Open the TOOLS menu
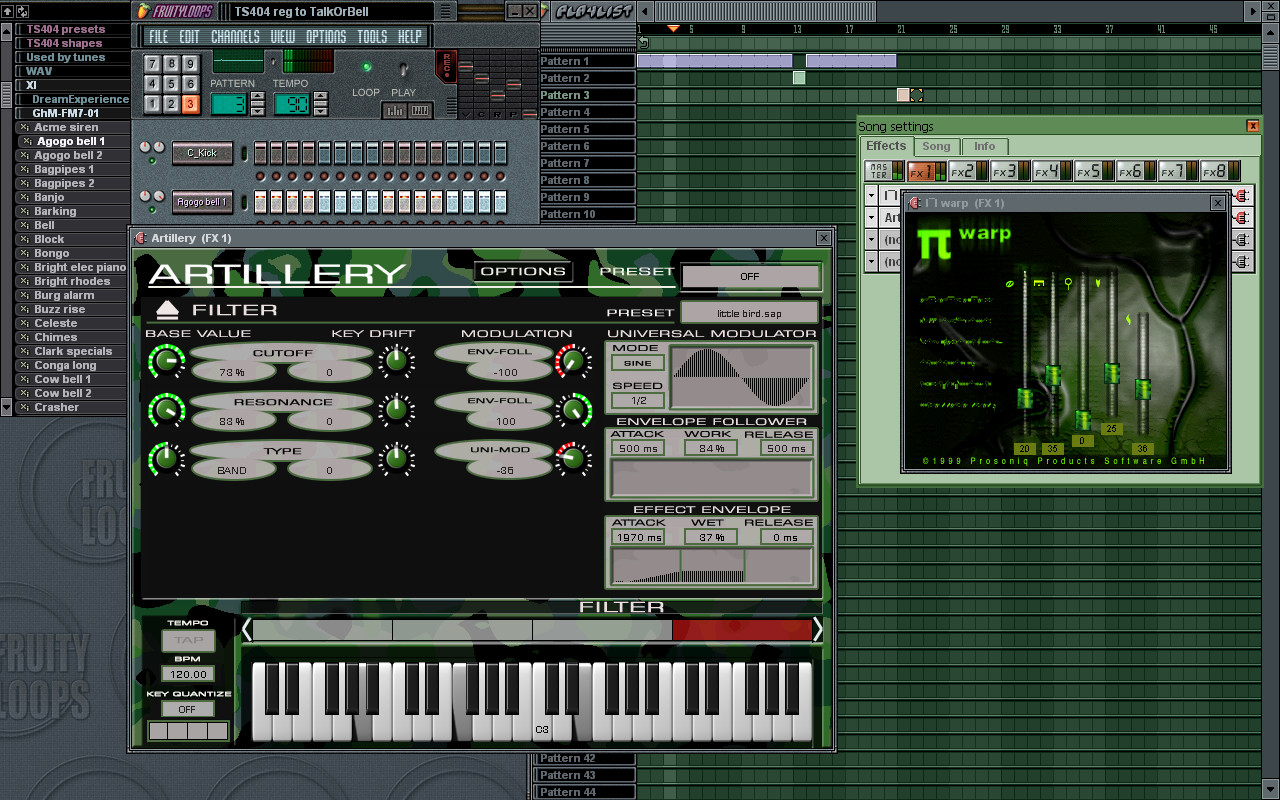Image resolution: width=1280 pixels, height=800 pixels. point(372,37)
